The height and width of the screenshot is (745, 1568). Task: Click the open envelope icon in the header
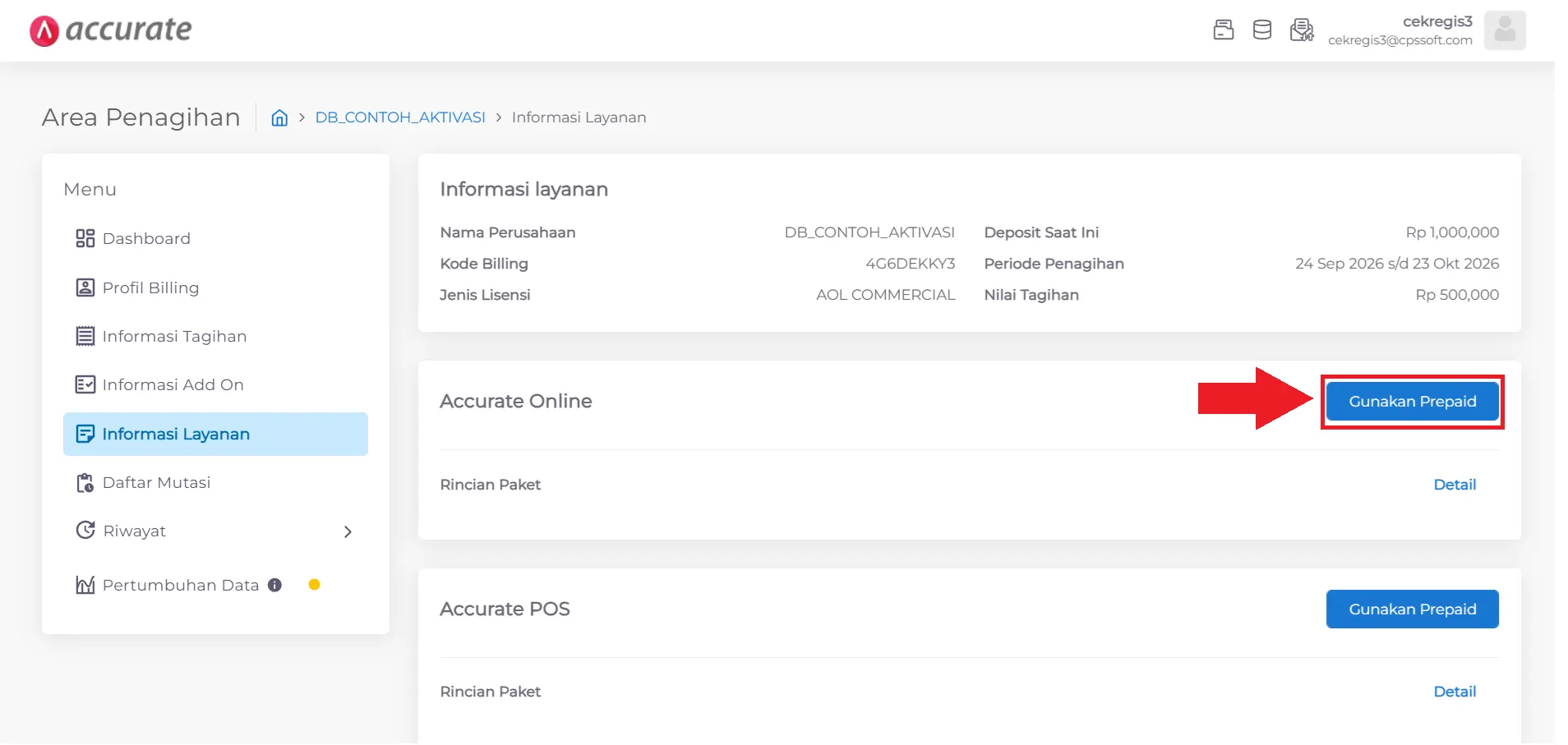pos(1302,30)
